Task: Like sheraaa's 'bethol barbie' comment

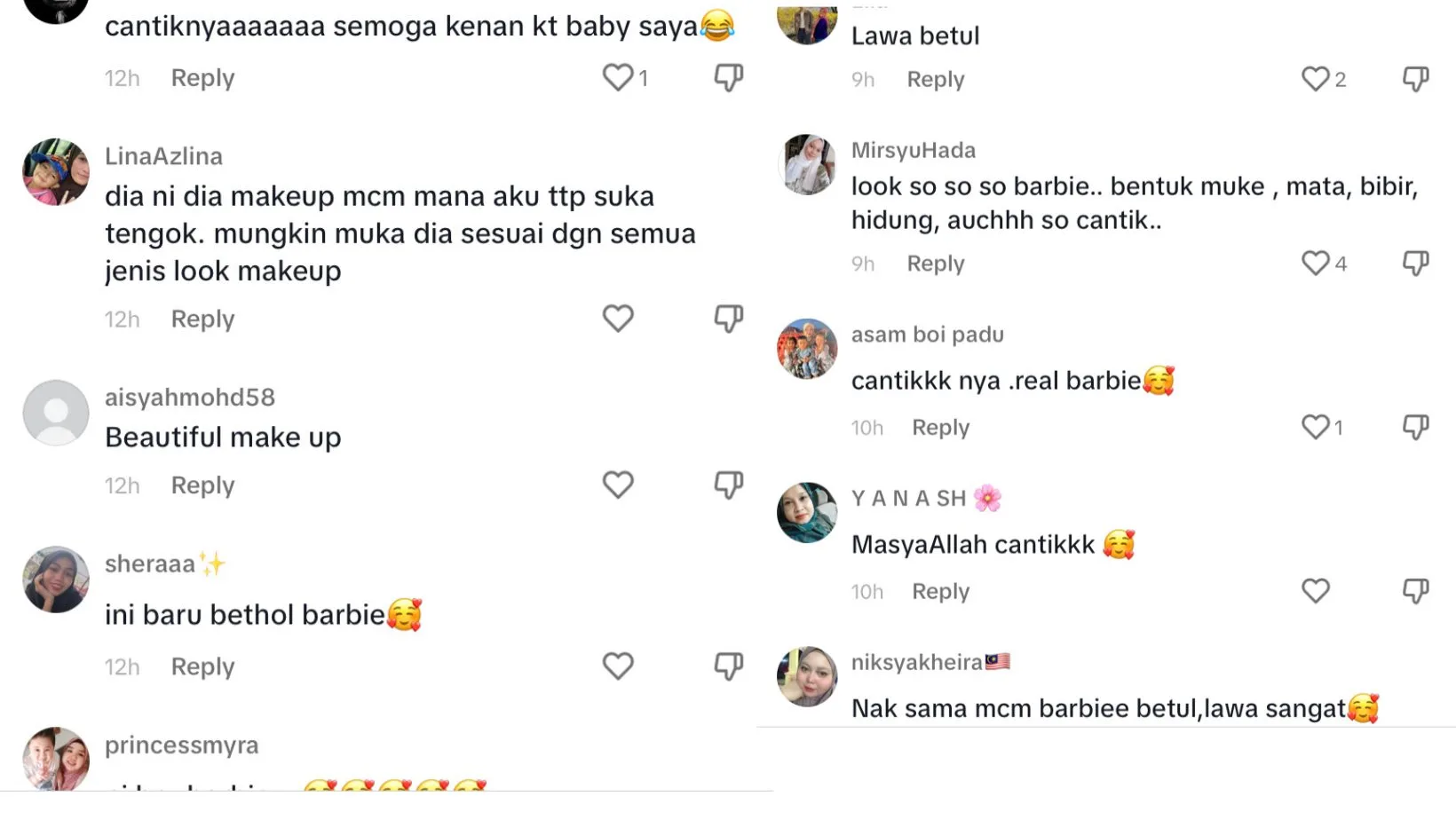Action: pos(618,666)
